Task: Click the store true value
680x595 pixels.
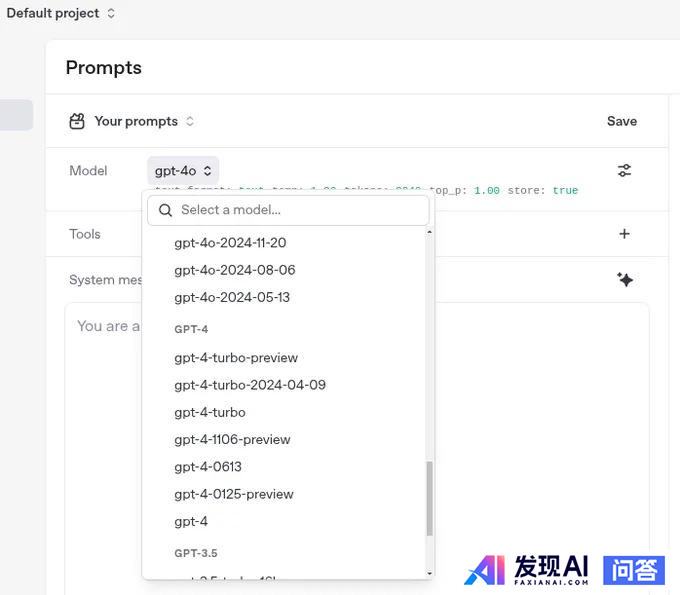Action: tap(565, 190)
